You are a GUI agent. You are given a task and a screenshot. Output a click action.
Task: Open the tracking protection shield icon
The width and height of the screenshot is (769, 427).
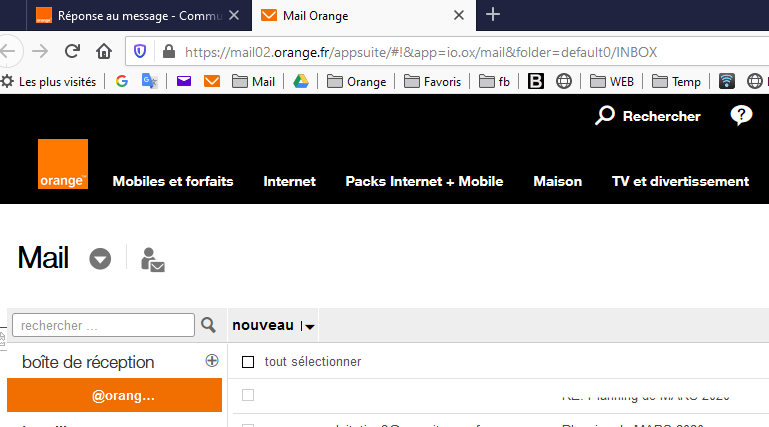[x=140, y=51]
